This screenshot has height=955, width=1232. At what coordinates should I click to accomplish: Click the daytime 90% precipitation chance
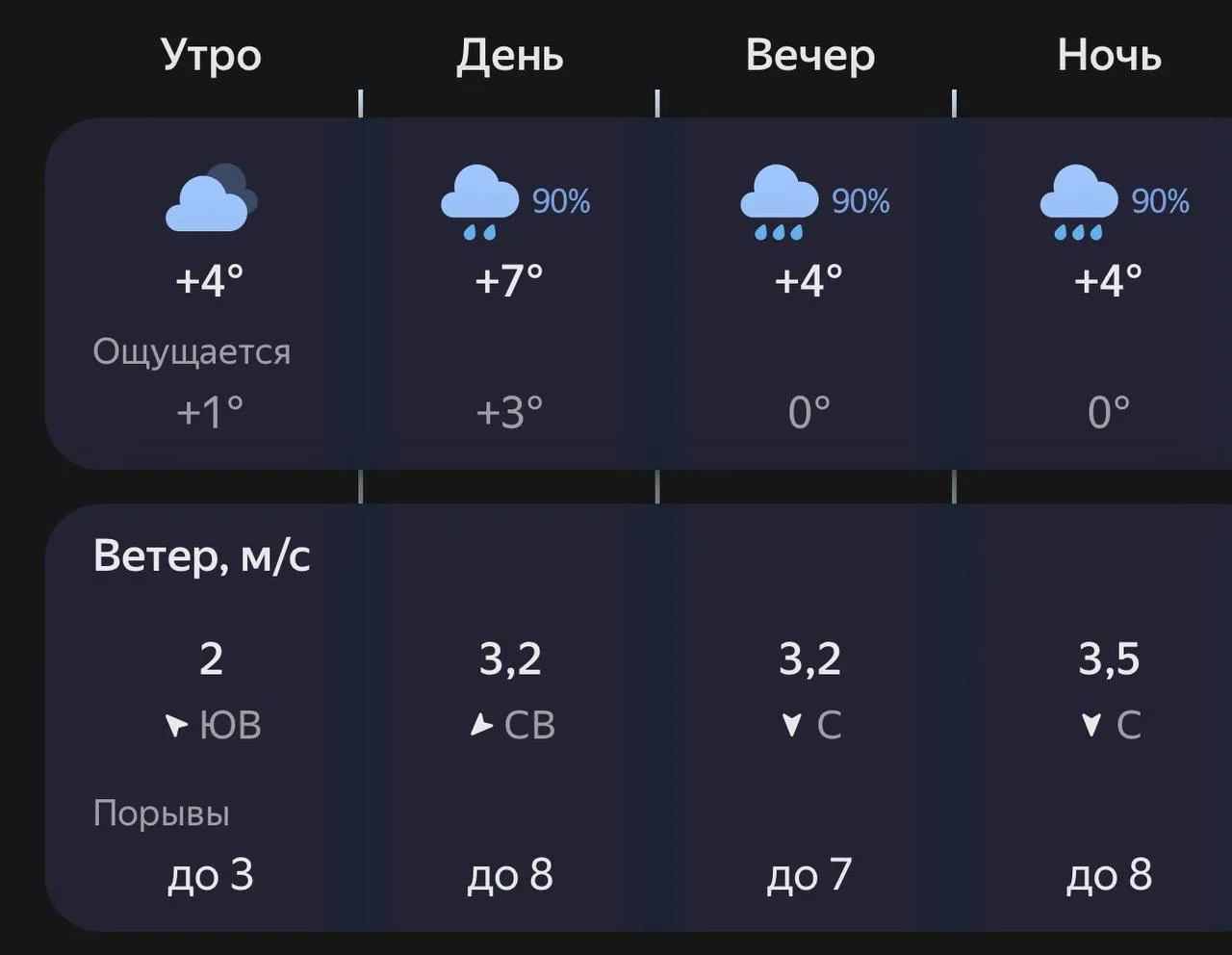click(x=561, y=201)
